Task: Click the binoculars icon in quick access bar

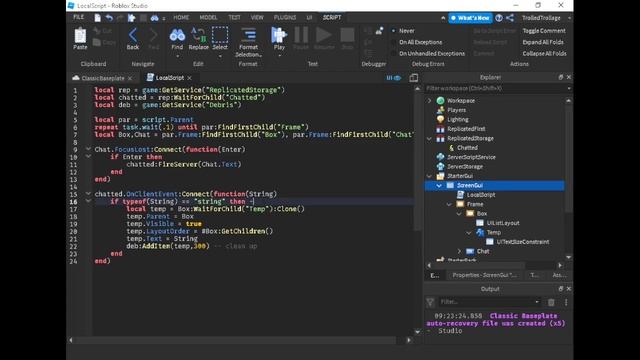Action: point(154,18)
